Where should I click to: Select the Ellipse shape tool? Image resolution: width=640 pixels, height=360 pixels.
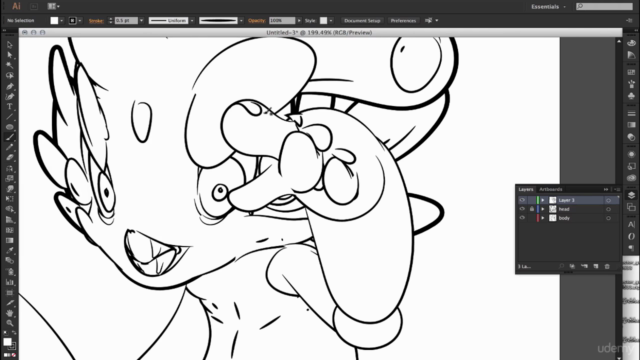[x=10, y=127]
